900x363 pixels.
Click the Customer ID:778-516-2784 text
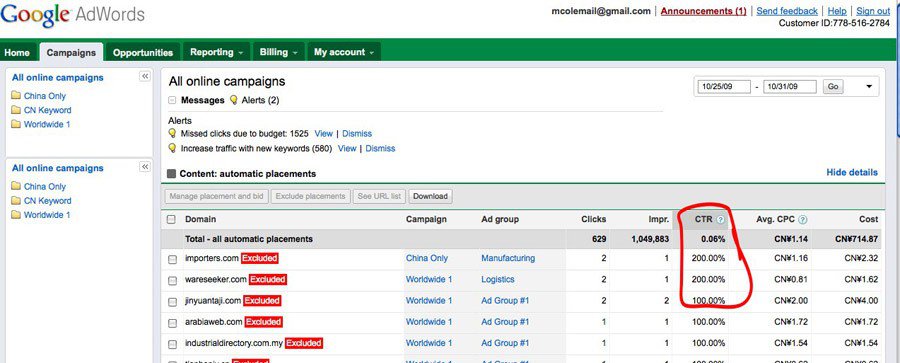(835, 23)
